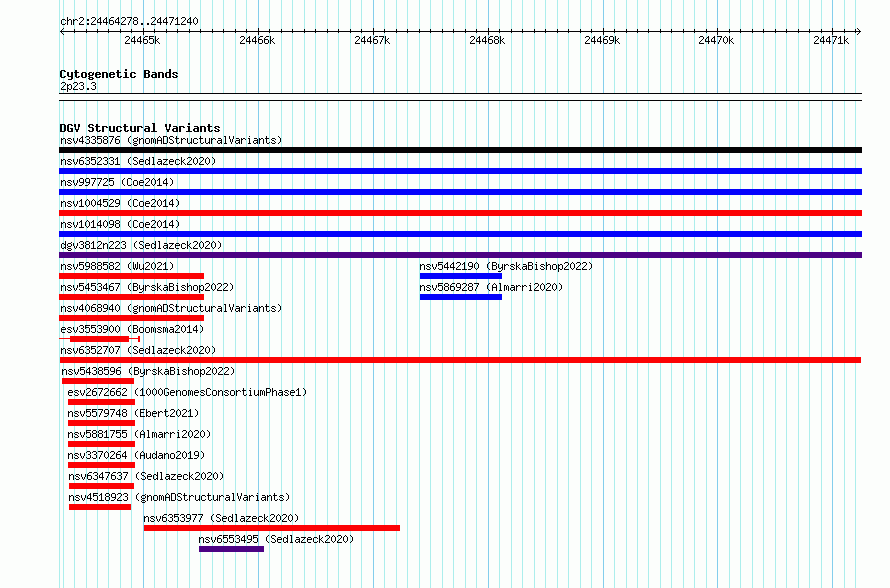Open variant nsv5988582 (Wu2021) label
The height and width of the screenshot is (588, 890).
(117, 266)
